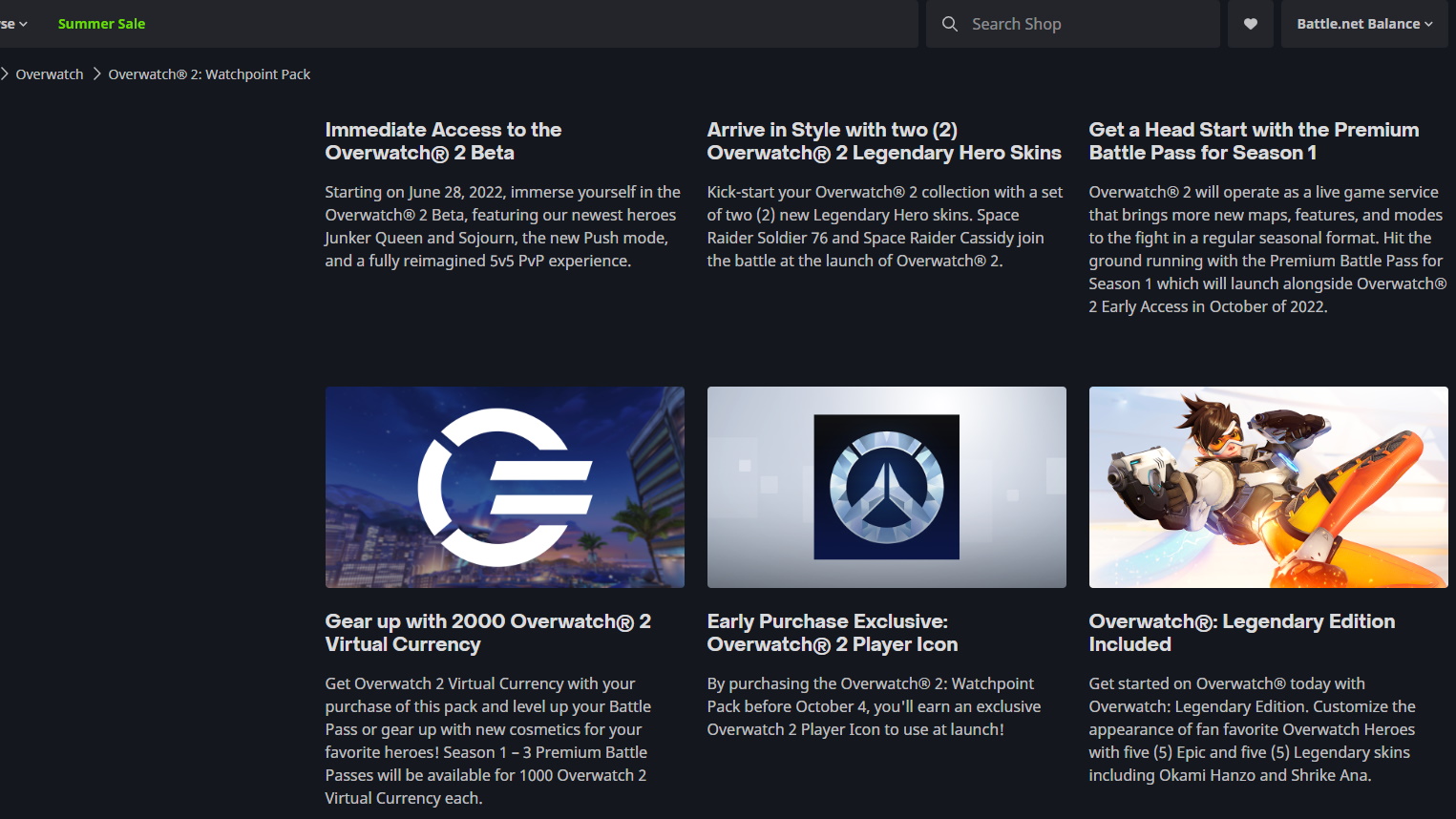
Task: Click the Tracer Legendary Edition artwork
Action: pyautogui.click(x=1268, y=487)
